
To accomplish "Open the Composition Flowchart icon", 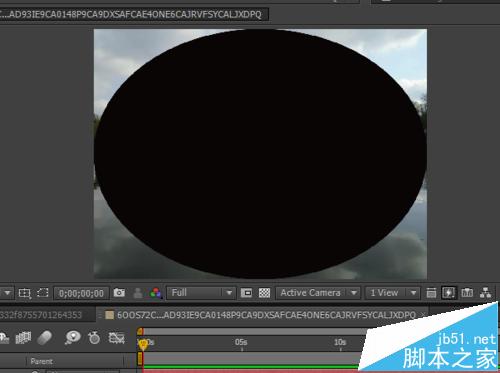I will point(485,293).
